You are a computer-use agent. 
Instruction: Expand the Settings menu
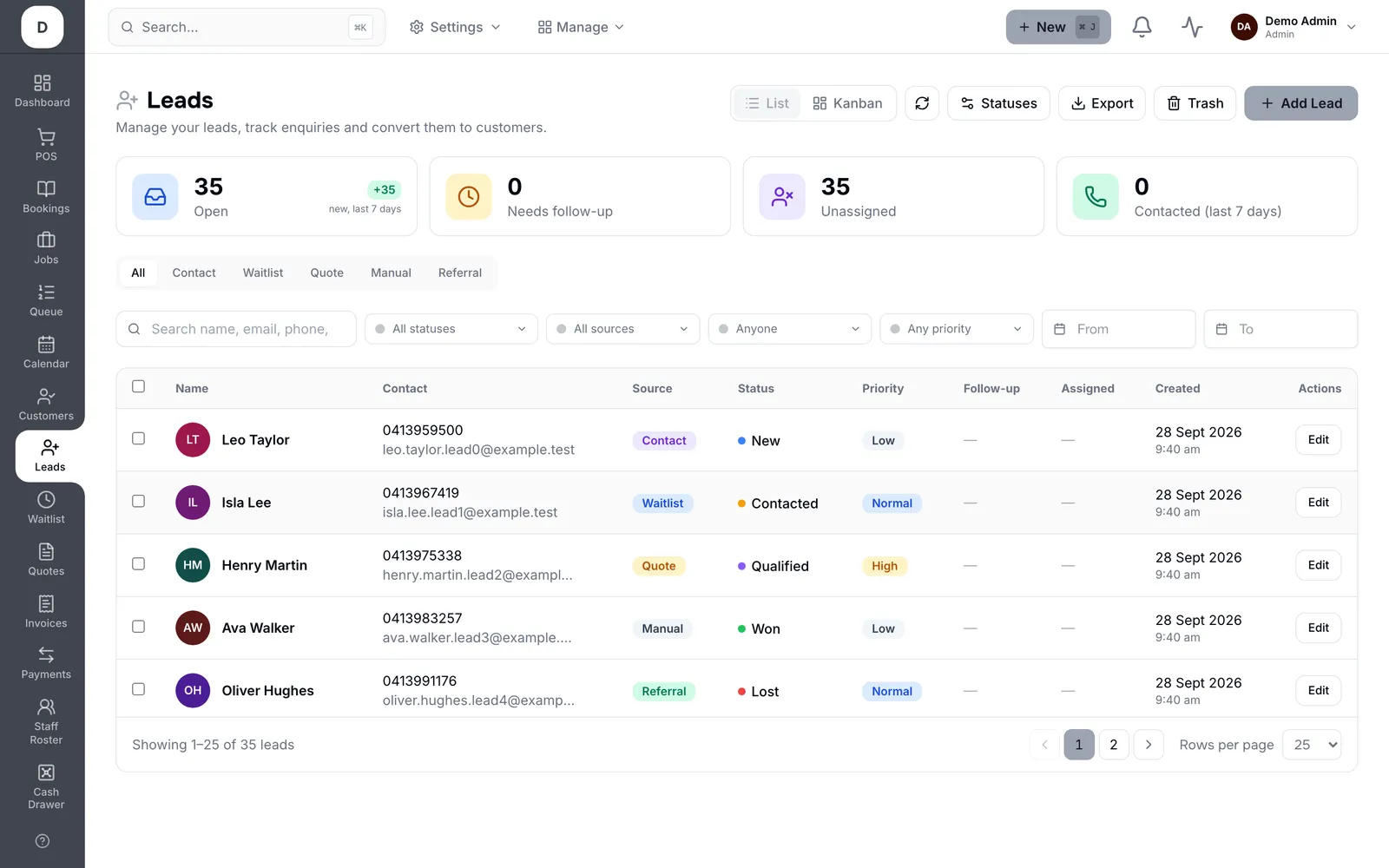tap(456, 27)
